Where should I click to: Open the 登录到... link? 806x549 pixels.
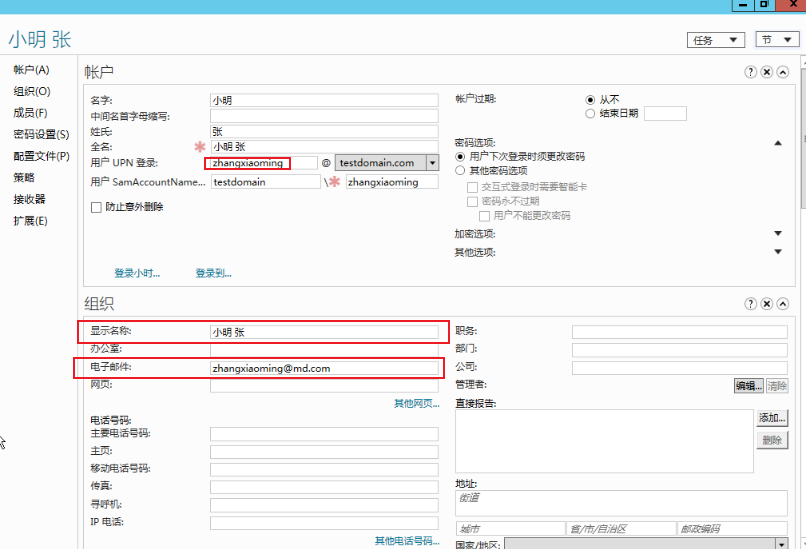pyautogui.click(x=213, y=273)
